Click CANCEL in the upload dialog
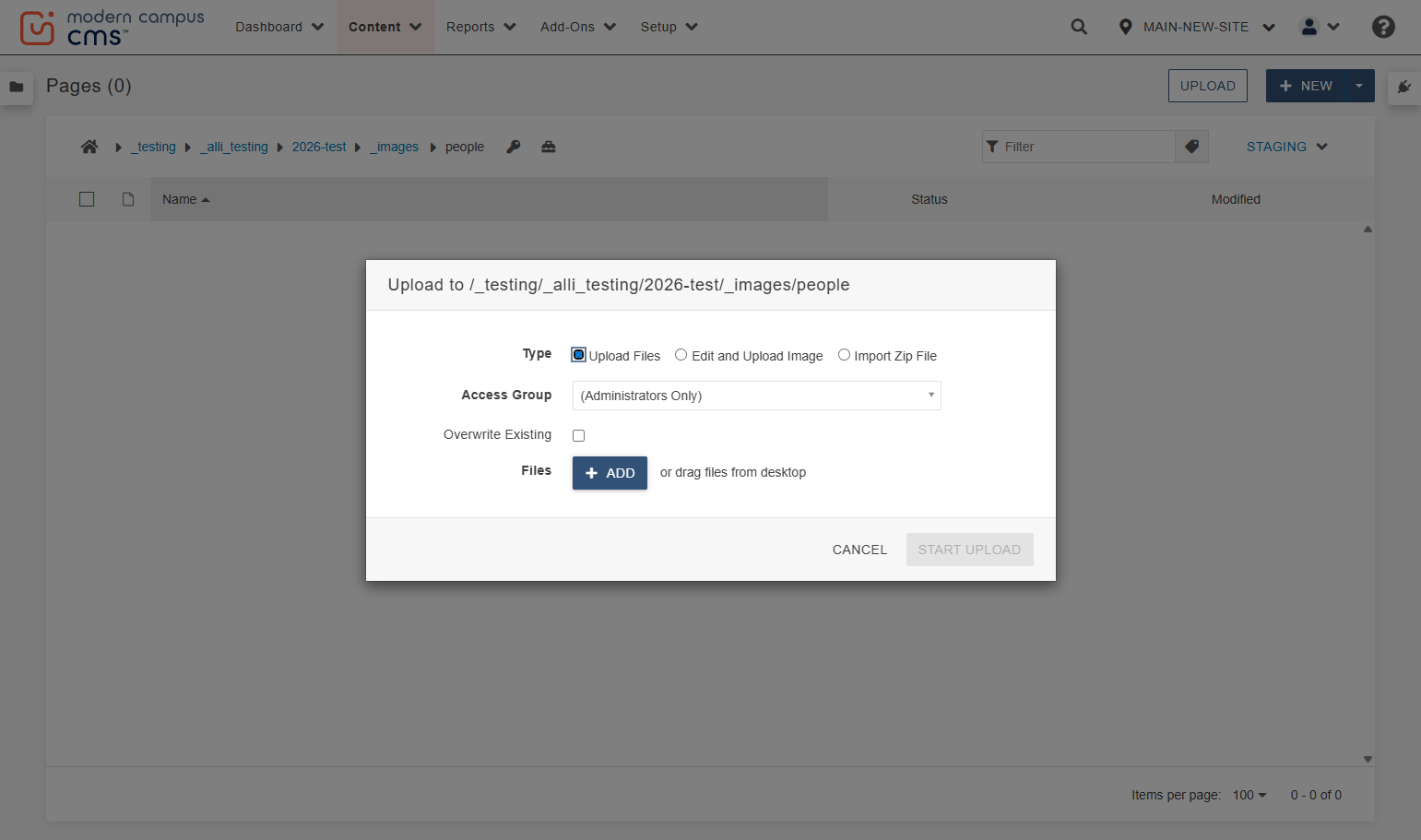The width and height of the screenshot is (1421, 840). [x=859, y=550]
